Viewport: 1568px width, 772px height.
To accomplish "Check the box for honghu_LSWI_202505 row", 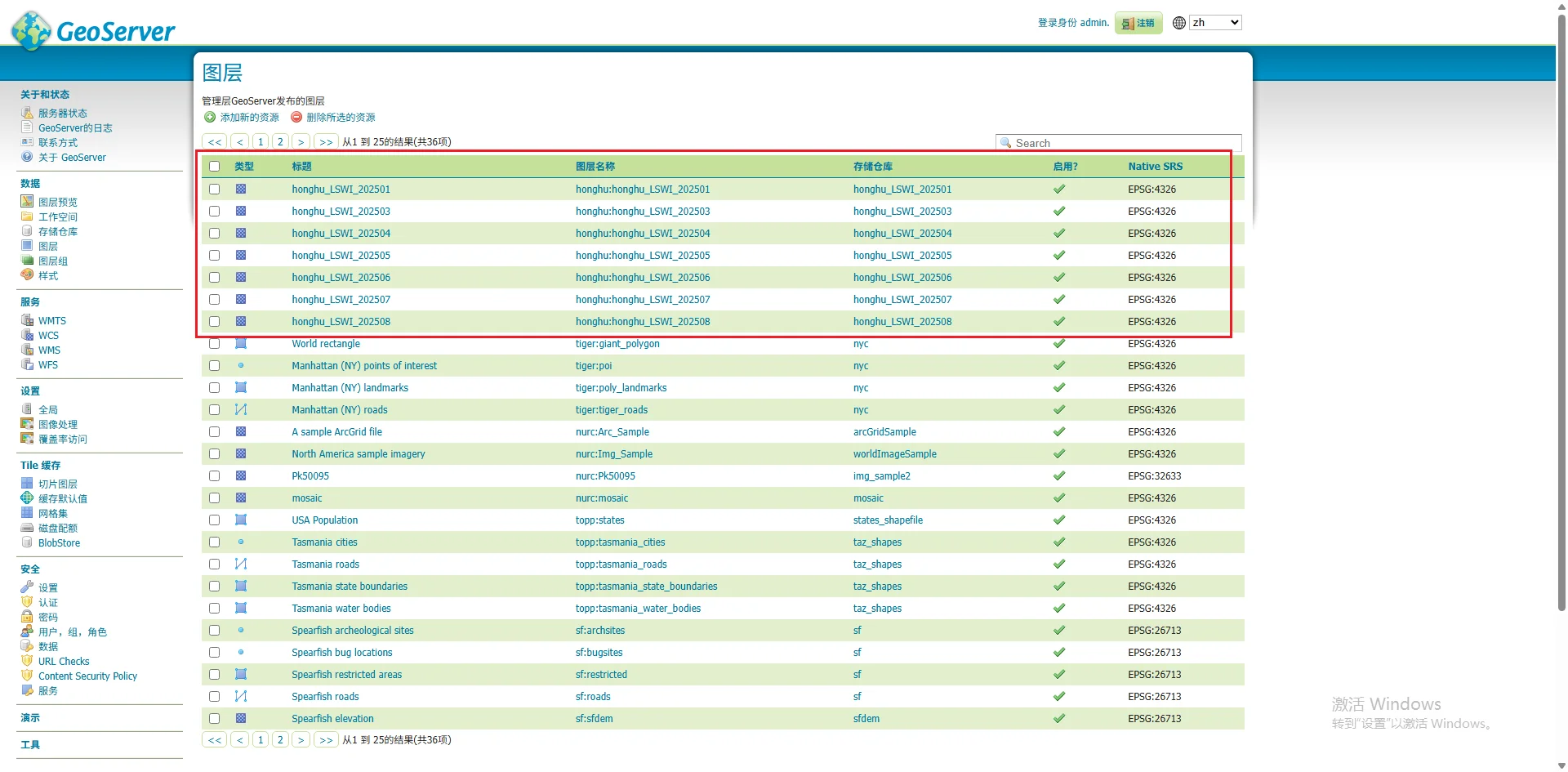I will [x=215, y=256].
